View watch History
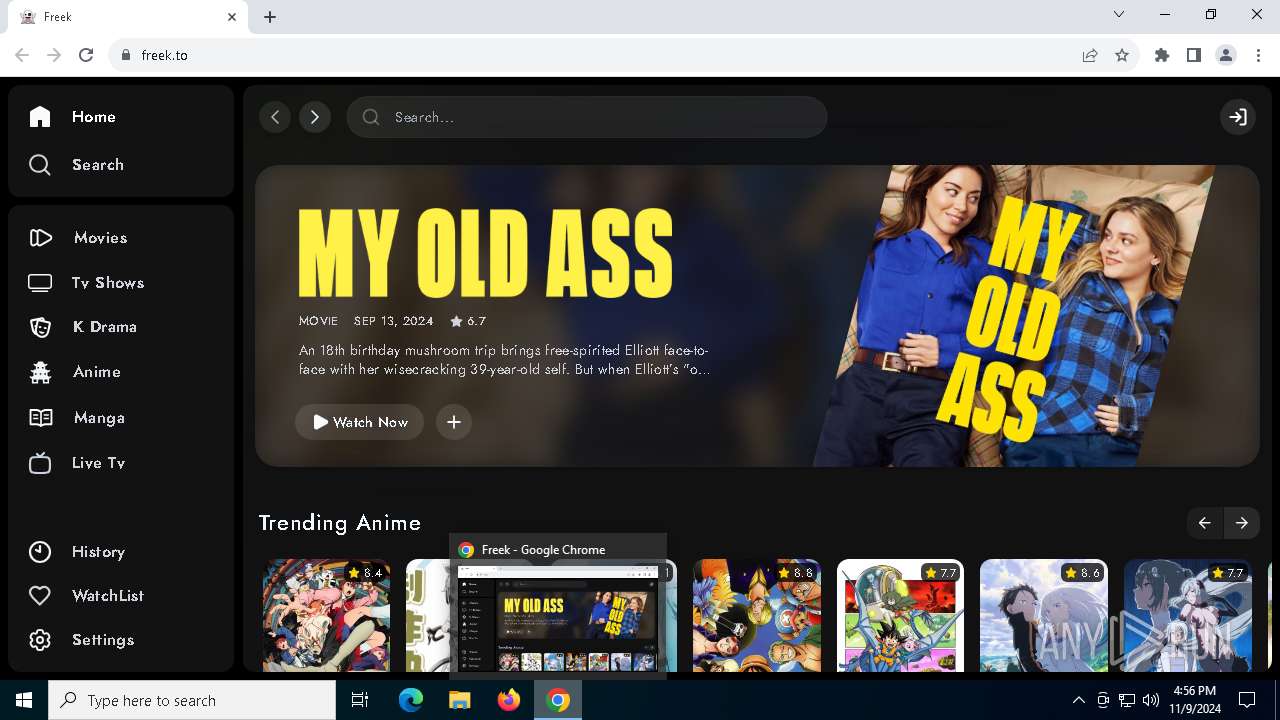The height and width of the screenshot is (720, 1280). [77, 552]
